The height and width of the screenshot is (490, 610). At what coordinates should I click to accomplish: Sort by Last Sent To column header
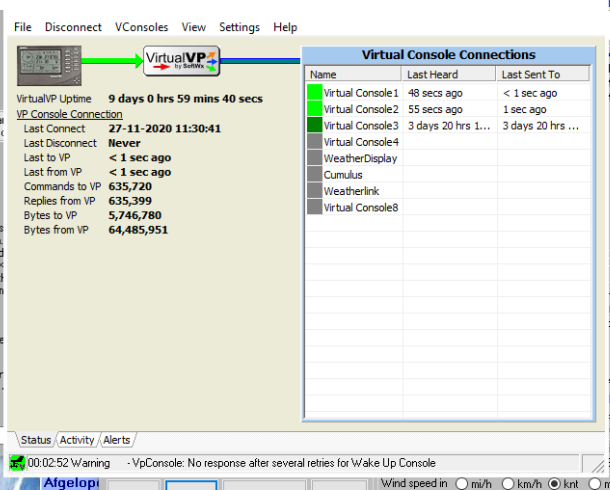pyautogui.click(x=543, y=74)
